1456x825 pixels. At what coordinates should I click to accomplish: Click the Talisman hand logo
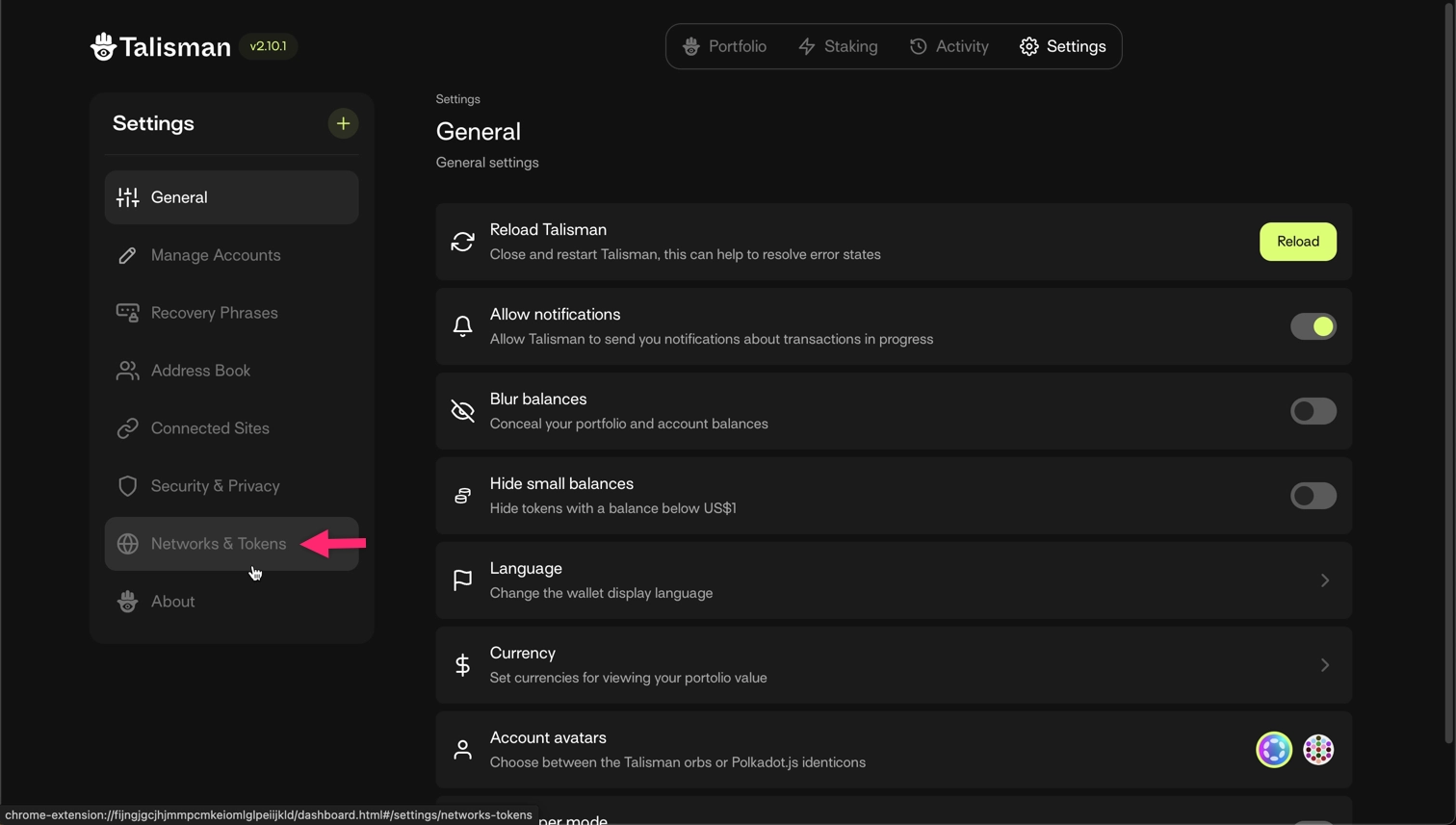coord(103,46)
